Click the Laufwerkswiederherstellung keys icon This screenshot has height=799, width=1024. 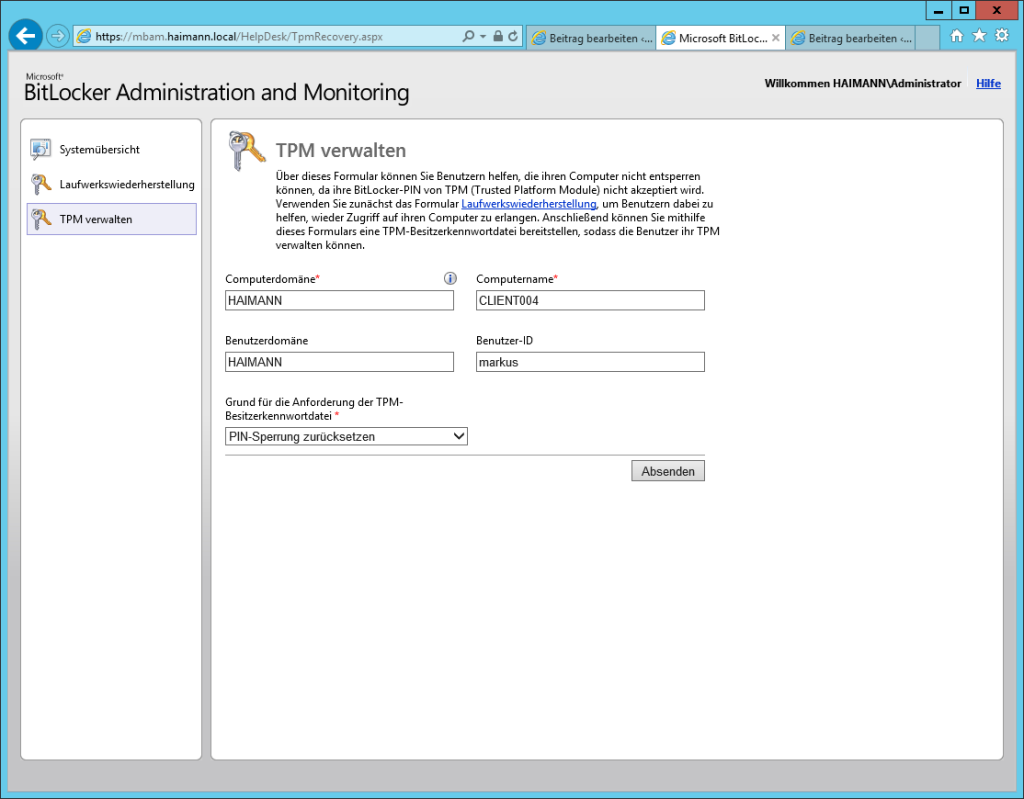tap(40, 184)
